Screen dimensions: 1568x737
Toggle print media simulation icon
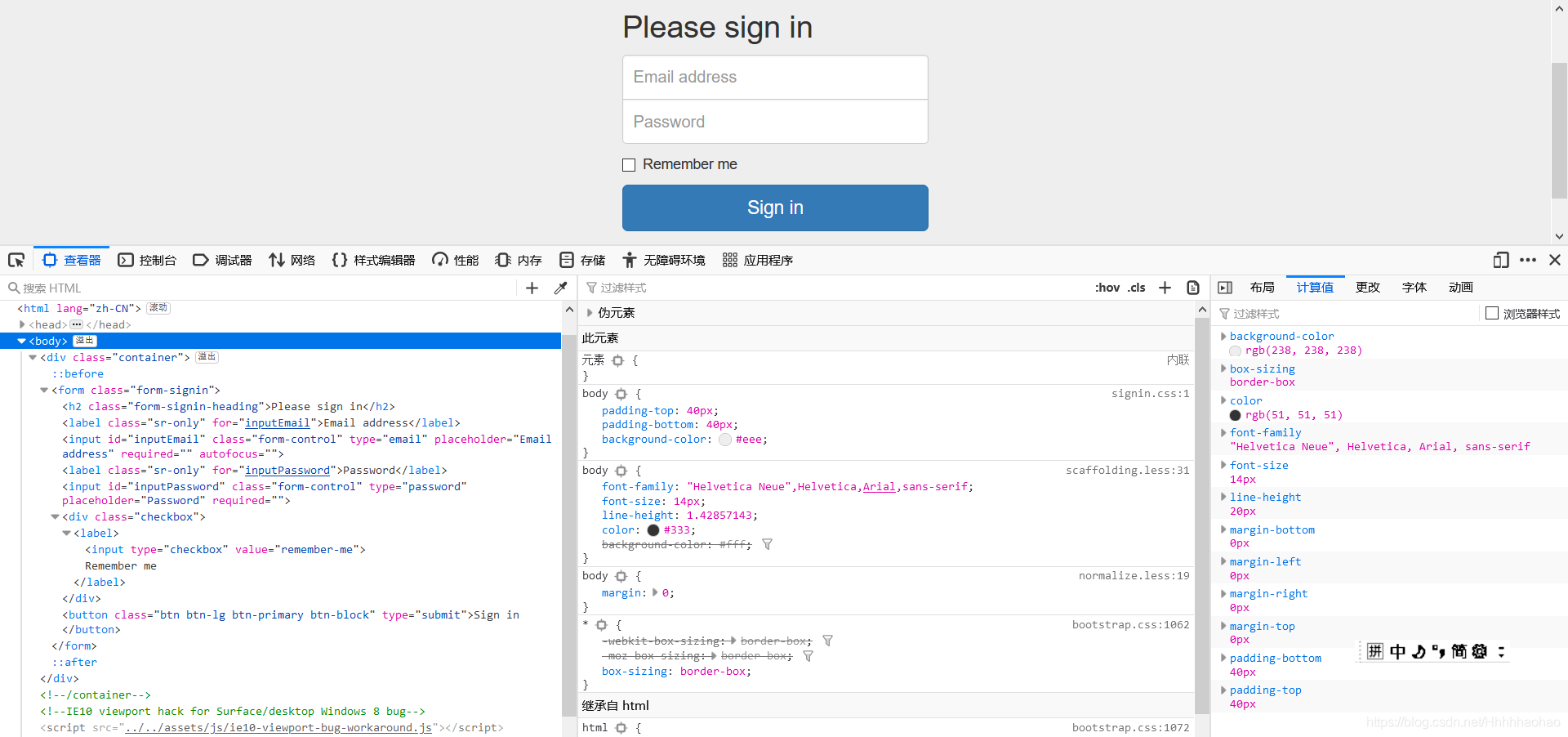pyautogui.click(x=1193, y=288)
